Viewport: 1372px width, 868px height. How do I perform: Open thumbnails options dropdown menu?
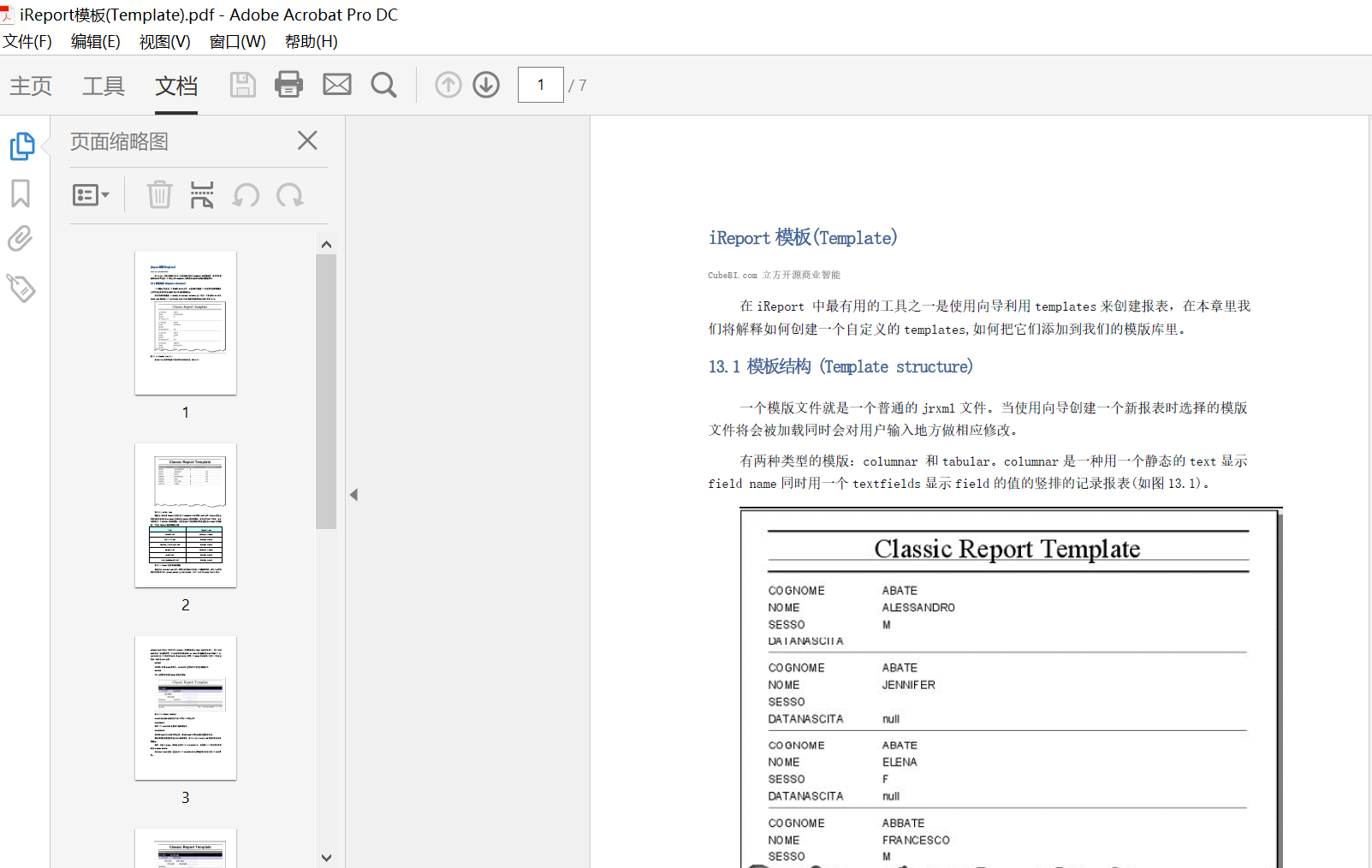91,195
